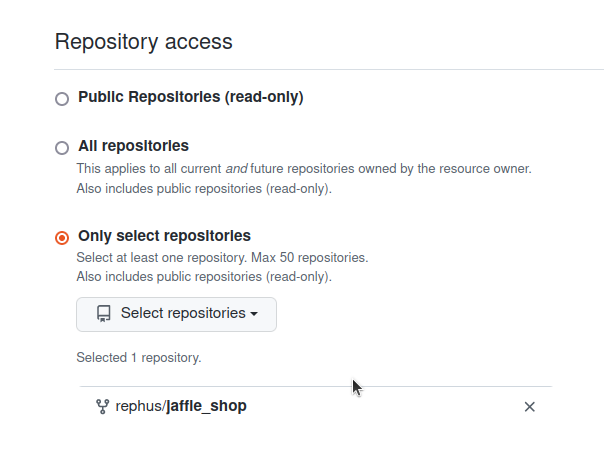The height and width of the screenshot is (454, 604).
Task: Choose the All repositories radio option
Action: coord(62,148)
